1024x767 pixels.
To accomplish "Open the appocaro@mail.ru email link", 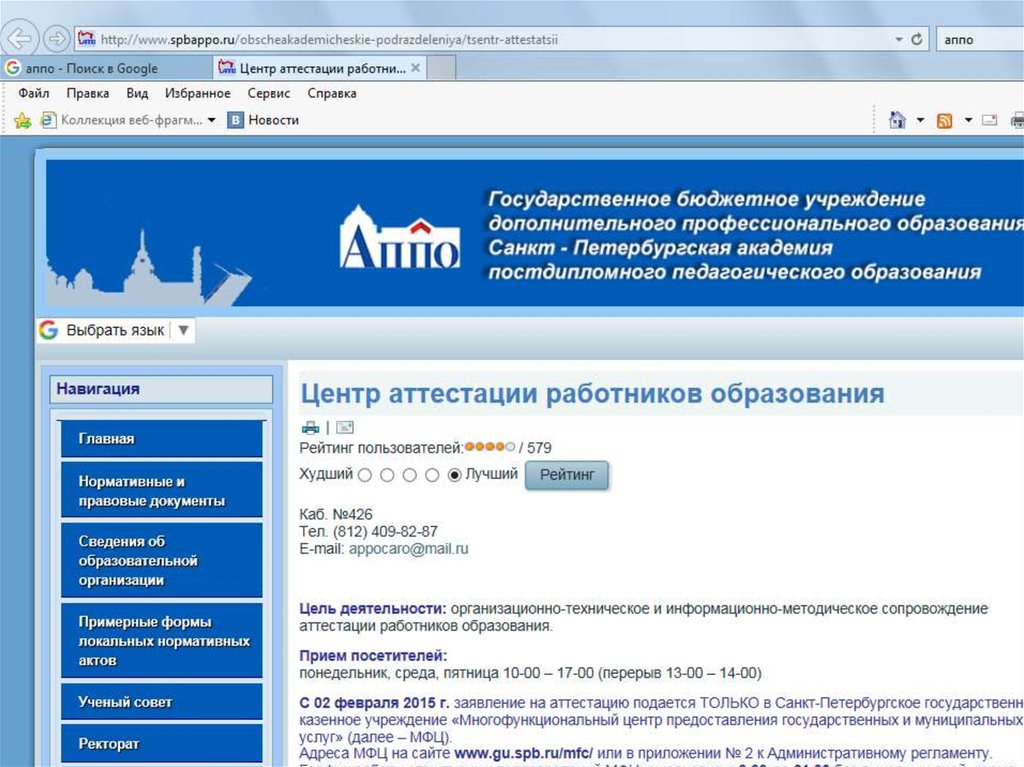I will click(x=408, y=549).
